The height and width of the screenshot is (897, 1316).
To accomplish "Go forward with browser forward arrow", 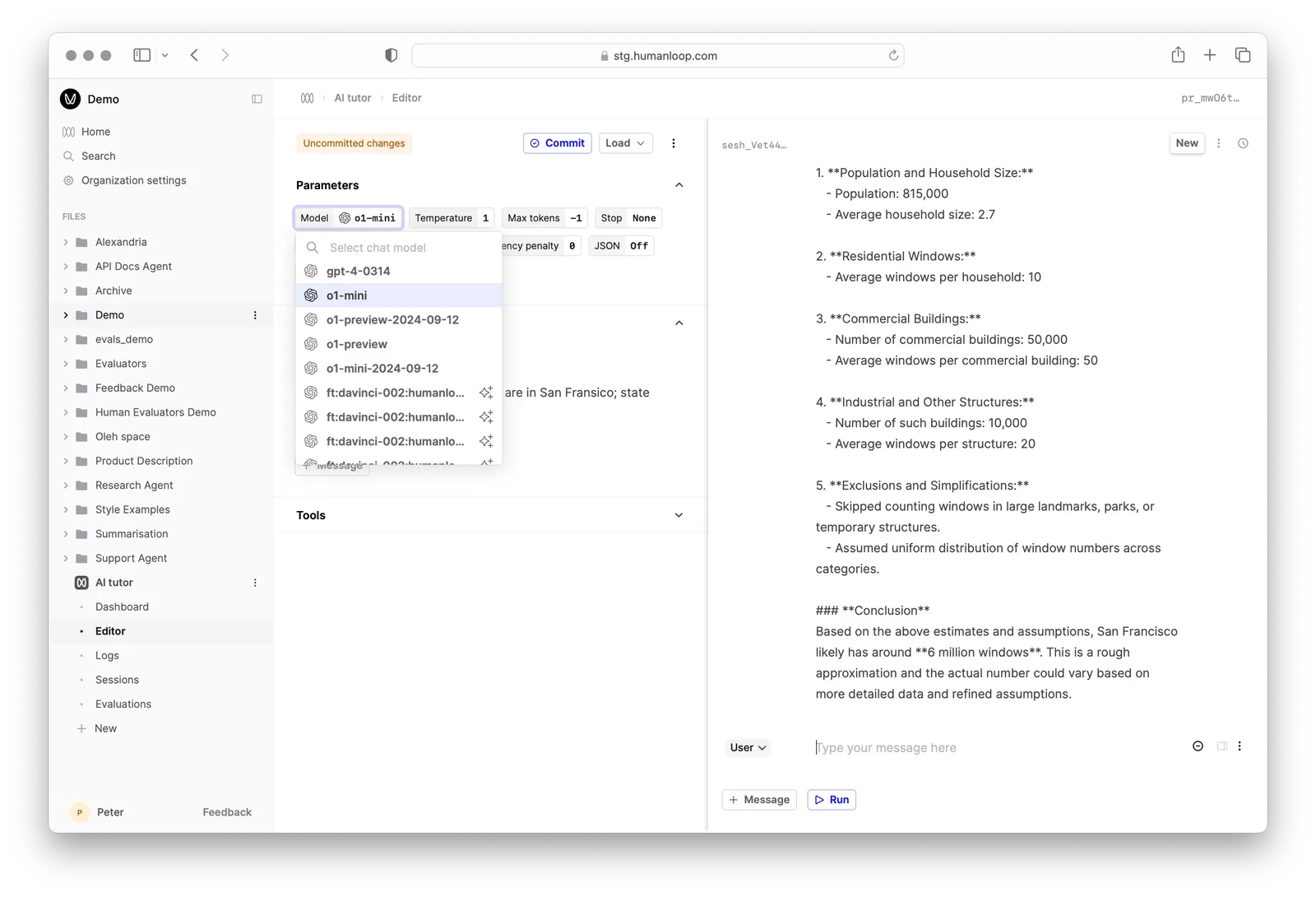I will tap(225, 55).
